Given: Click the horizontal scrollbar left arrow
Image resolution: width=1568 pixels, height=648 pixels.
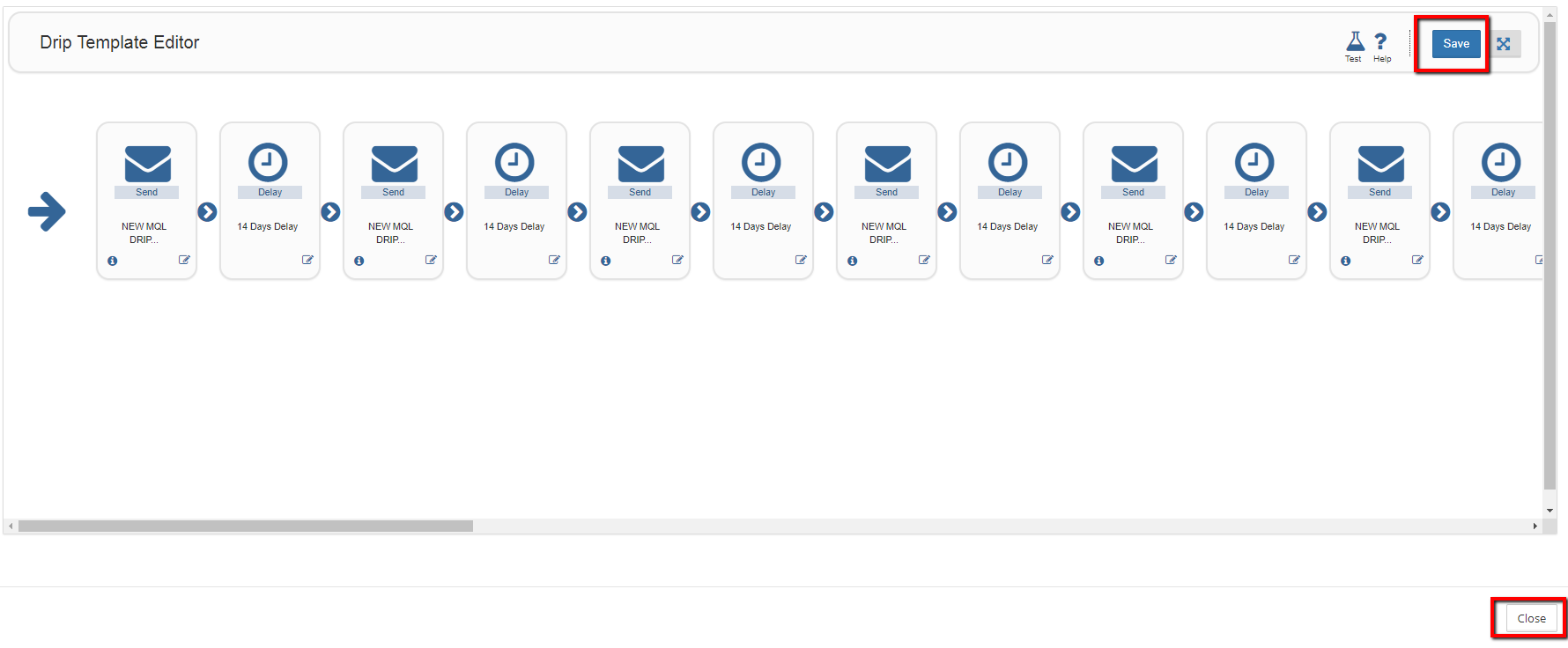Looking at the screenshot, I should pos(11,526).
